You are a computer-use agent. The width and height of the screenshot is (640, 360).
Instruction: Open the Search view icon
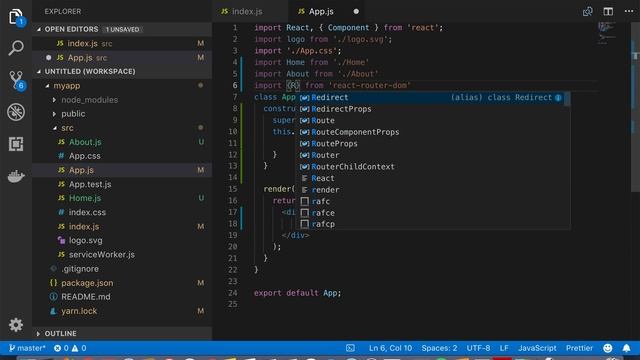click(16, 48)
